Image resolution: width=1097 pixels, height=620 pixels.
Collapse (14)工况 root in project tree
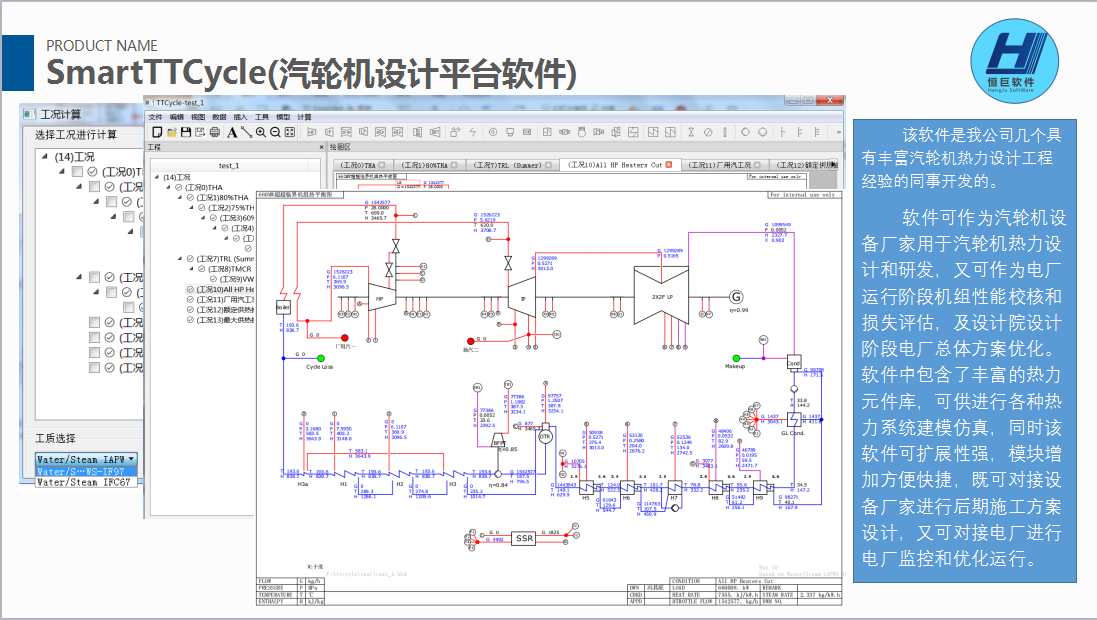tap(157, 177)
